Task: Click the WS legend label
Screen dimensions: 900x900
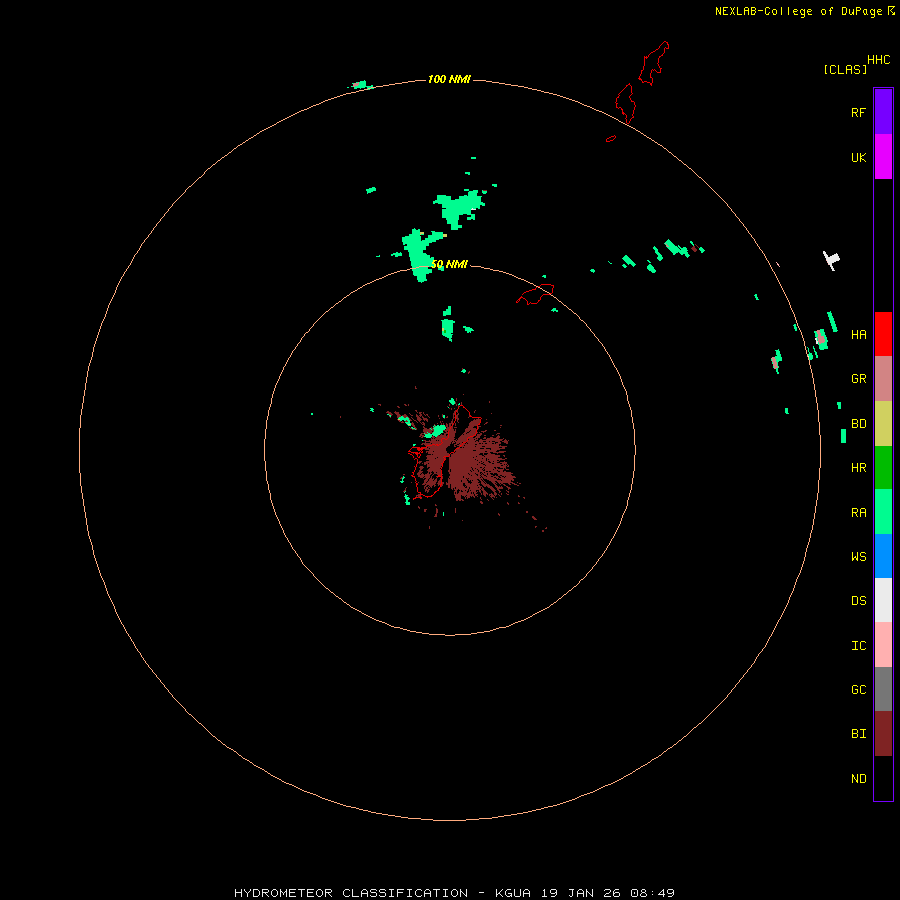Action: pos(858,556)
